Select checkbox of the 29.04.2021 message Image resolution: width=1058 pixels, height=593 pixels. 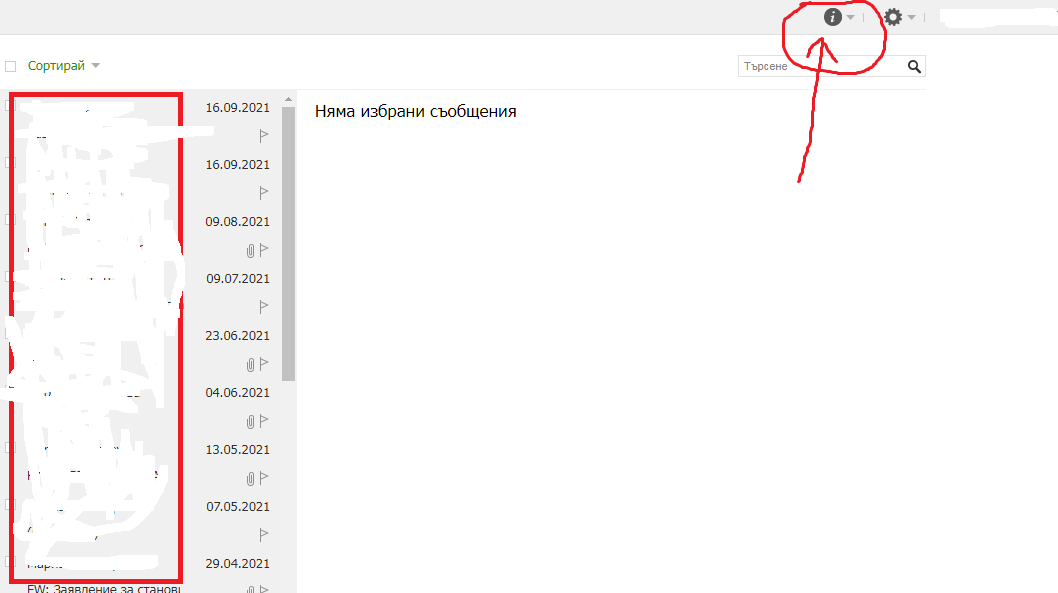[11, 562]
